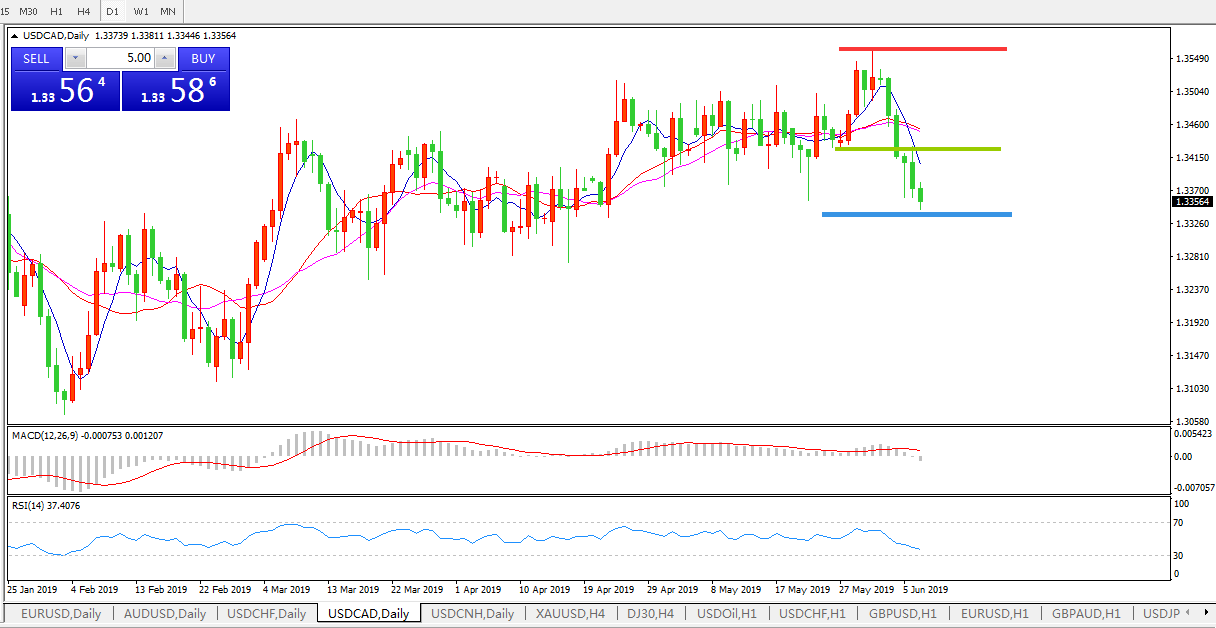Go to the DJ30,H4 tab
Screen dimensions: 1216x628
click(x=651, y=614)
